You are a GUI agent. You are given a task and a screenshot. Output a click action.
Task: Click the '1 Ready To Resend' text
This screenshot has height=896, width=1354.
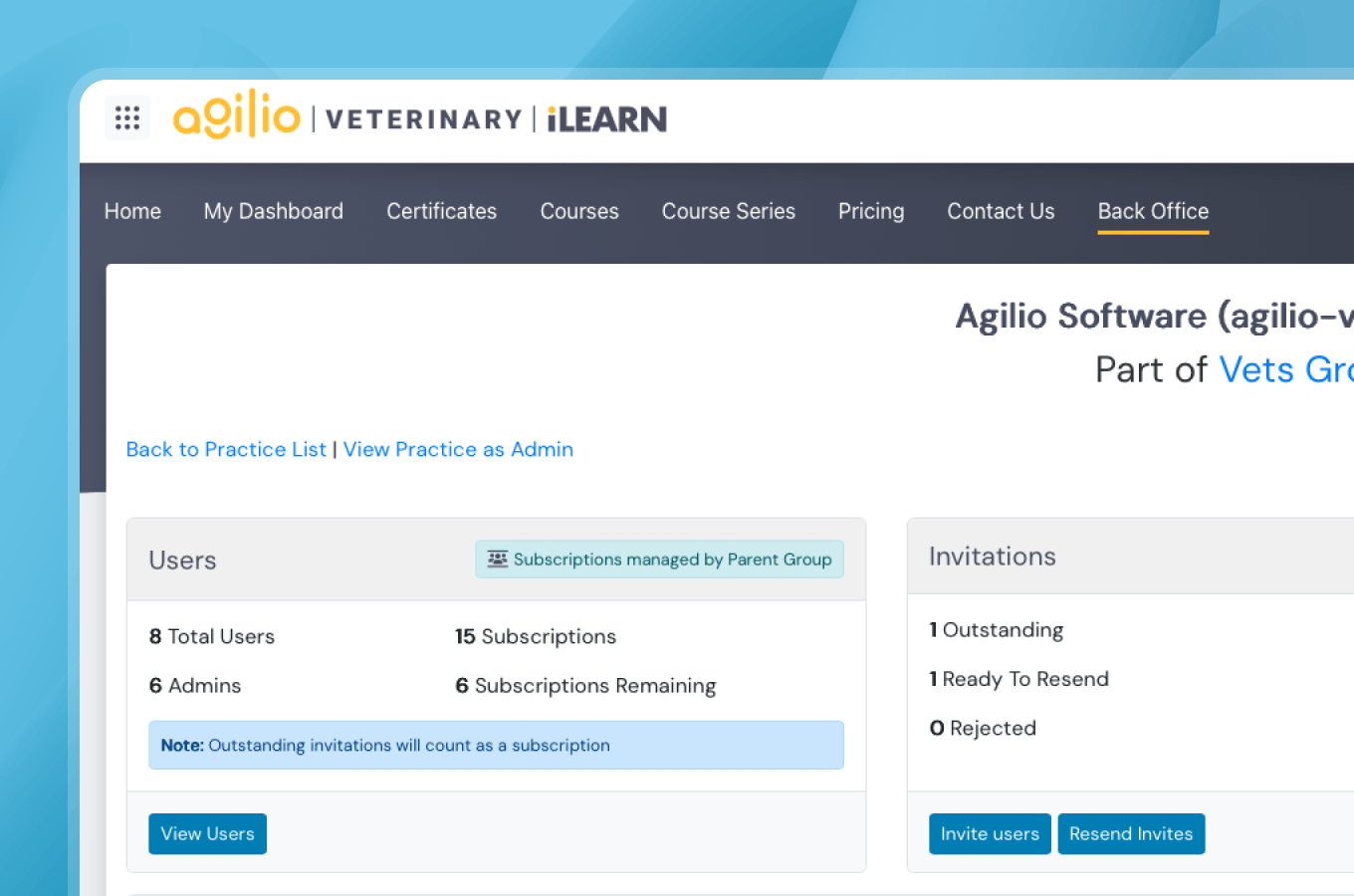(1018, 679)
